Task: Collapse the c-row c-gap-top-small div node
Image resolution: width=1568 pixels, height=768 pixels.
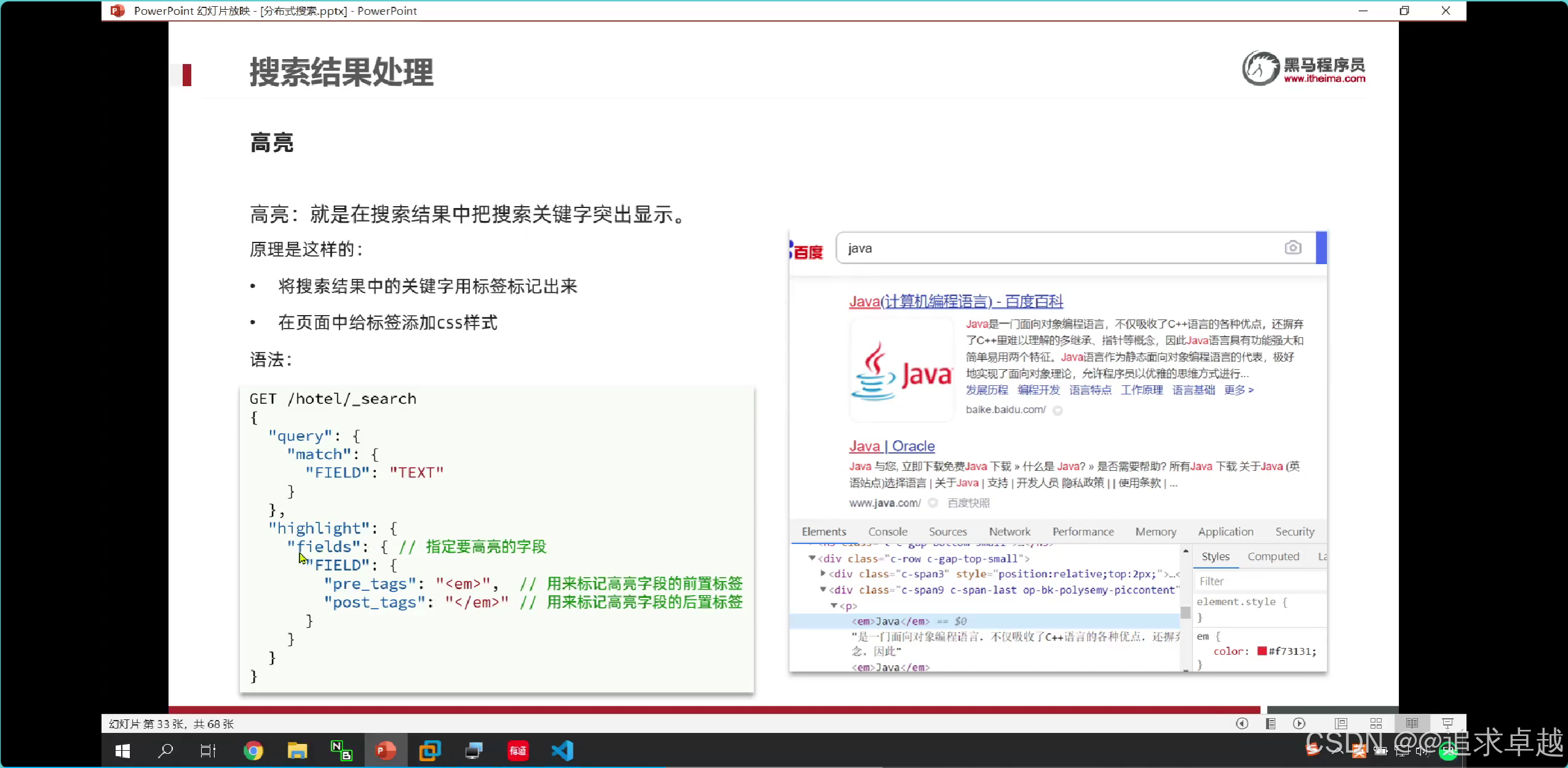Action: 812,558
